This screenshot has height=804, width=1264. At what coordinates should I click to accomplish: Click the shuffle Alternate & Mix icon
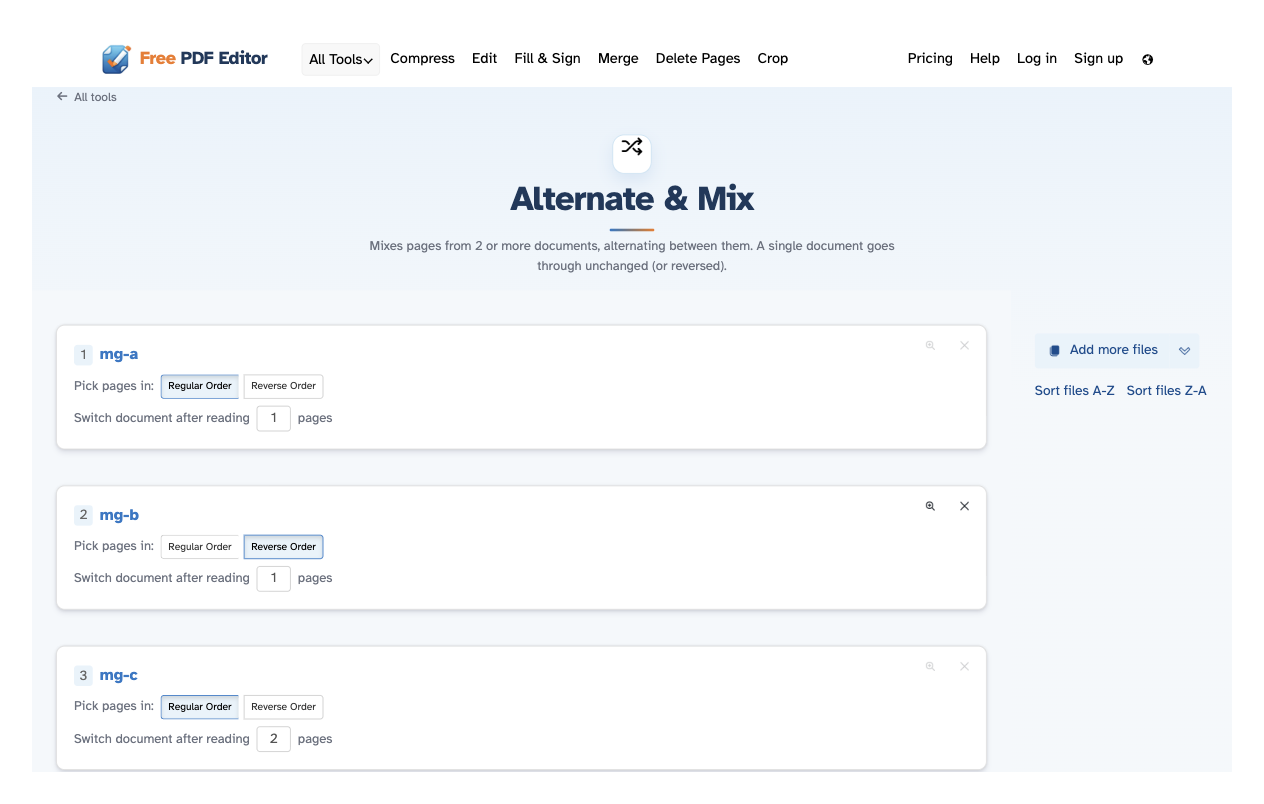point(632,148)
